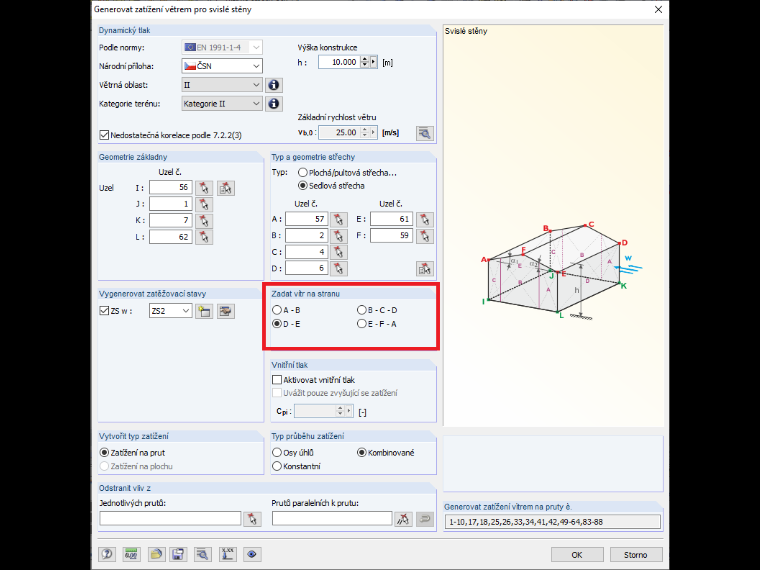Screen dimensions: 760x570
Task: Open info for Kategorie terénu
Action: 274,104
